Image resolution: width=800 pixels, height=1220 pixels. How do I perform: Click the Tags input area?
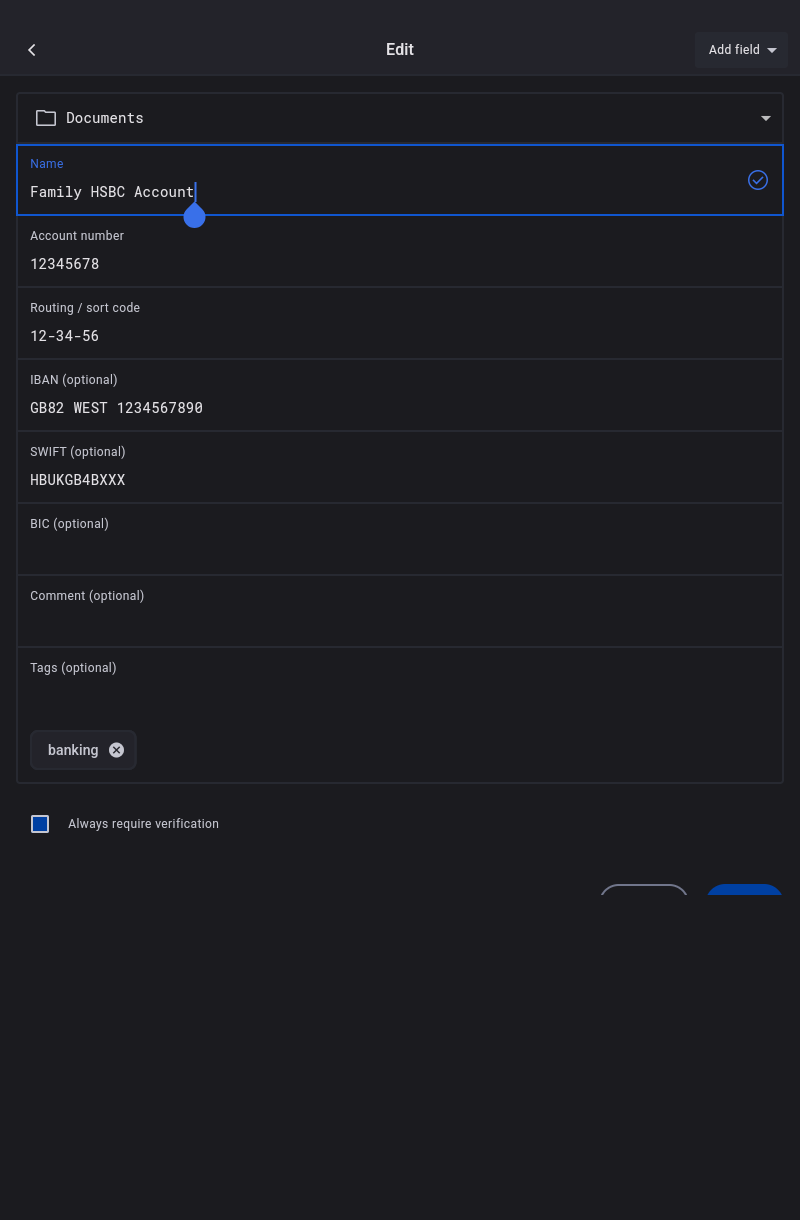pyautogui.click(x=400, y=696)
